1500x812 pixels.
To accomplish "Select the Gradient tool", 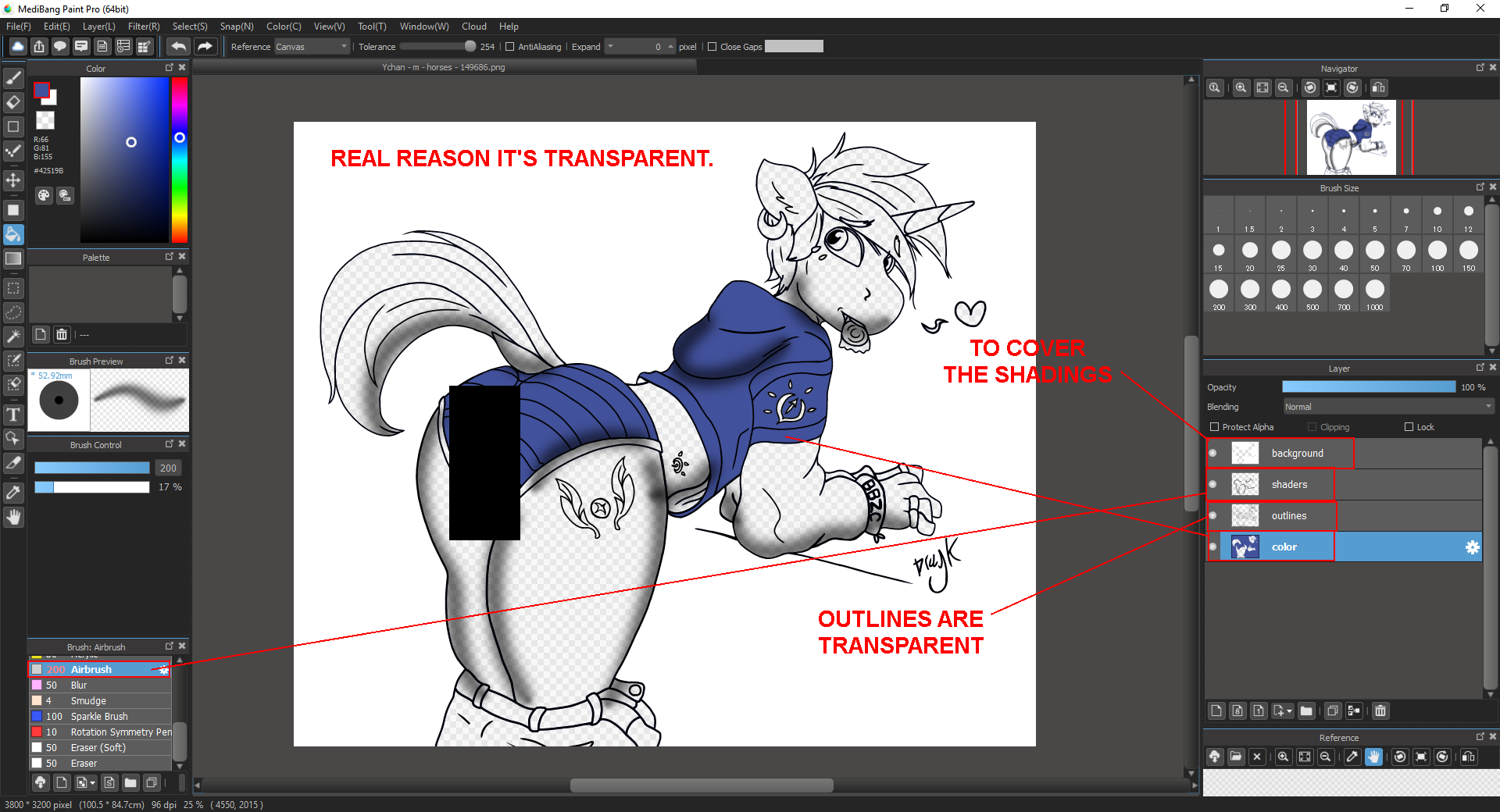I will pos(13,258).
